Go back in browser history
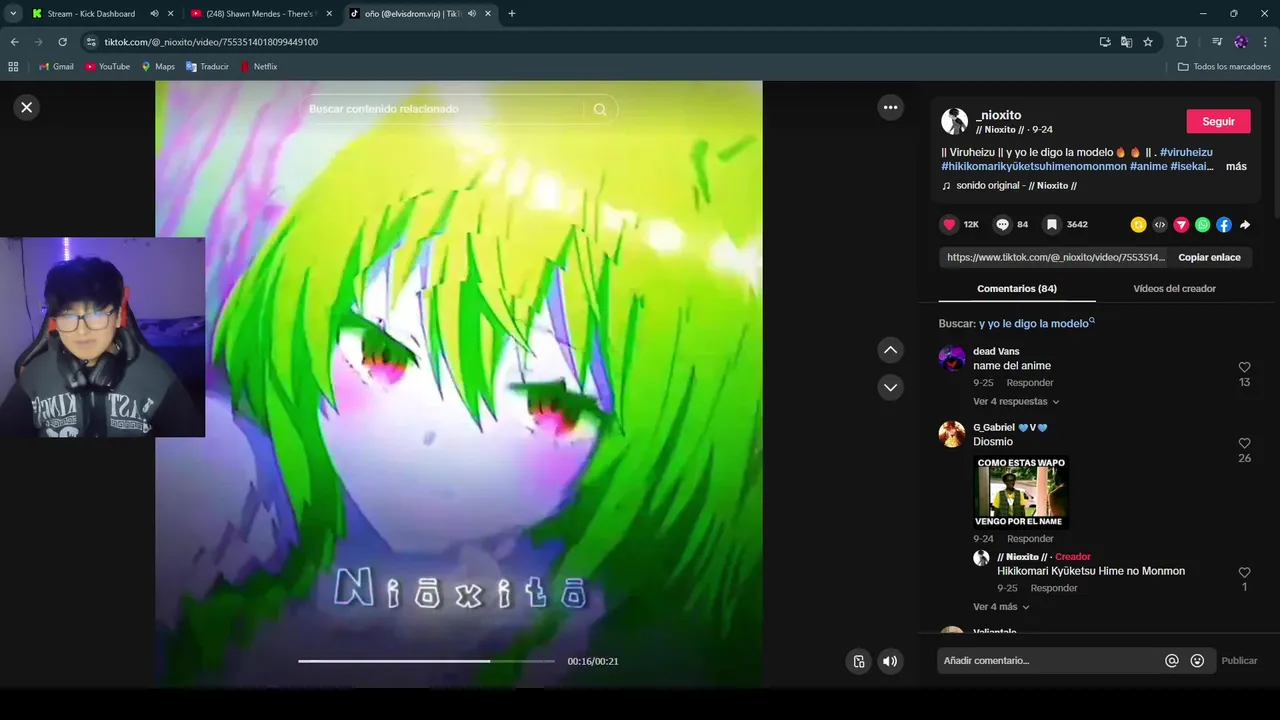 point(14,42)
